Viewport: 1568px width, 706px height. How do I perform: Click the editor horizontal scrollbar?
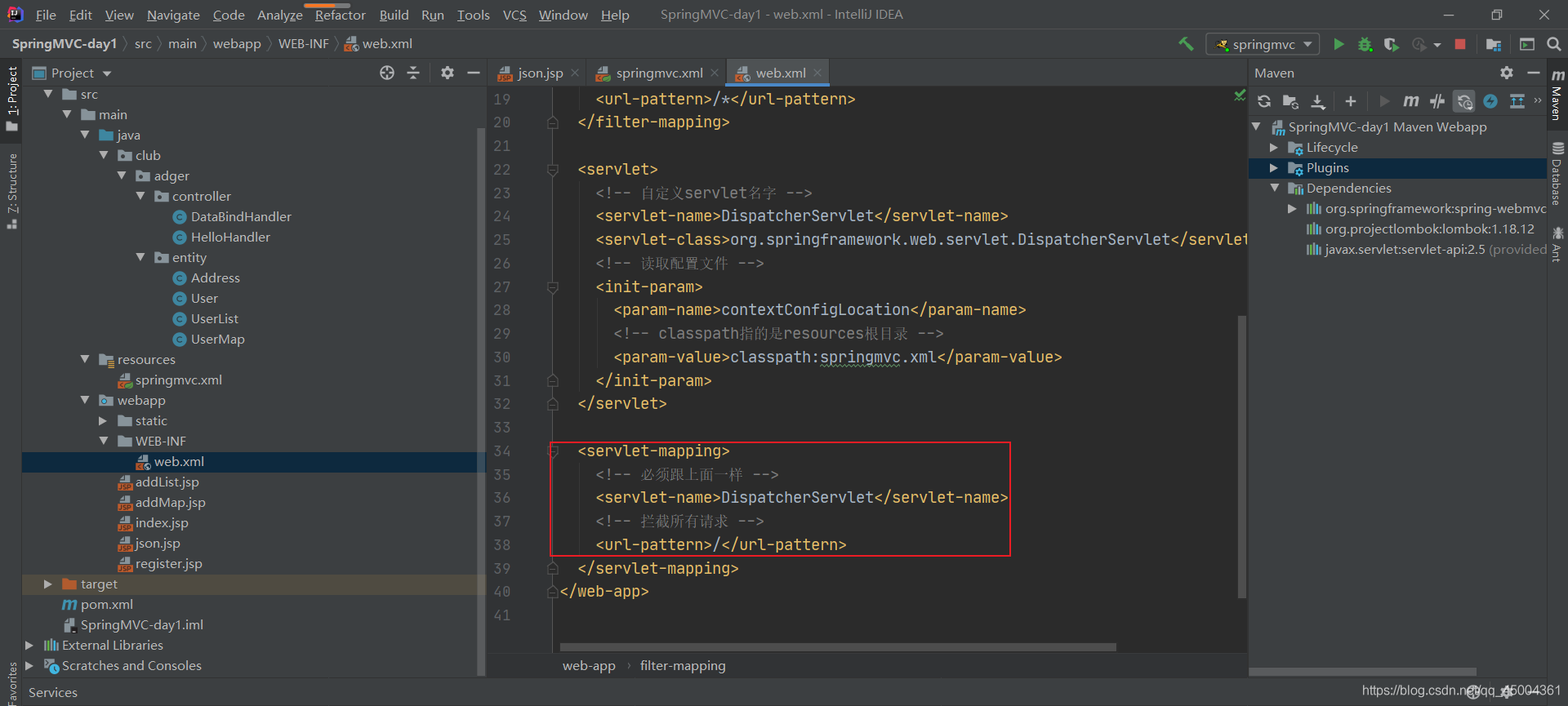click(x=838, y=647)
